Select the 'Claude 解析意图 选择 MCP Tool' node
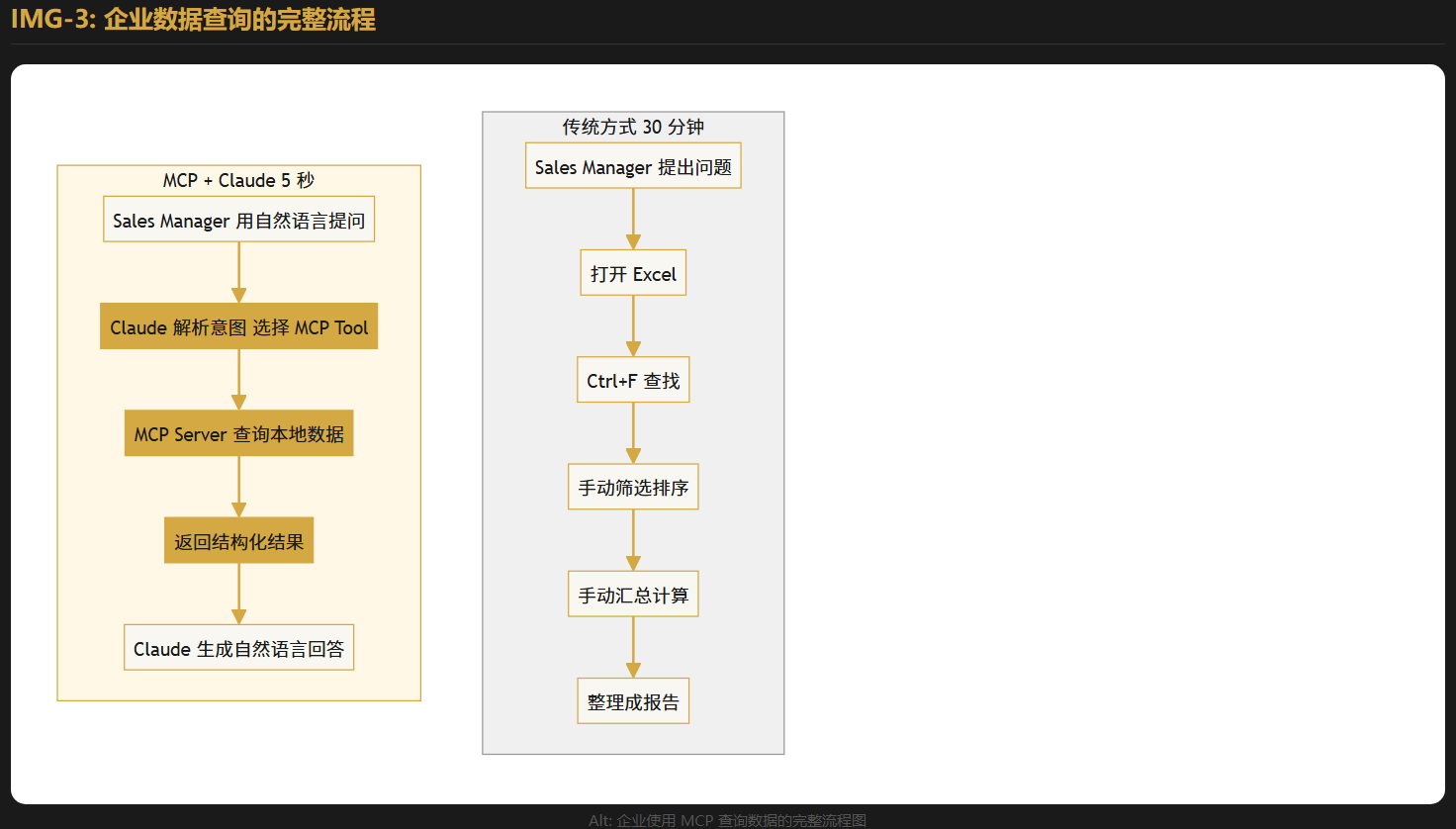This screenshot has width=1456, height=829. tap(238, 326)
